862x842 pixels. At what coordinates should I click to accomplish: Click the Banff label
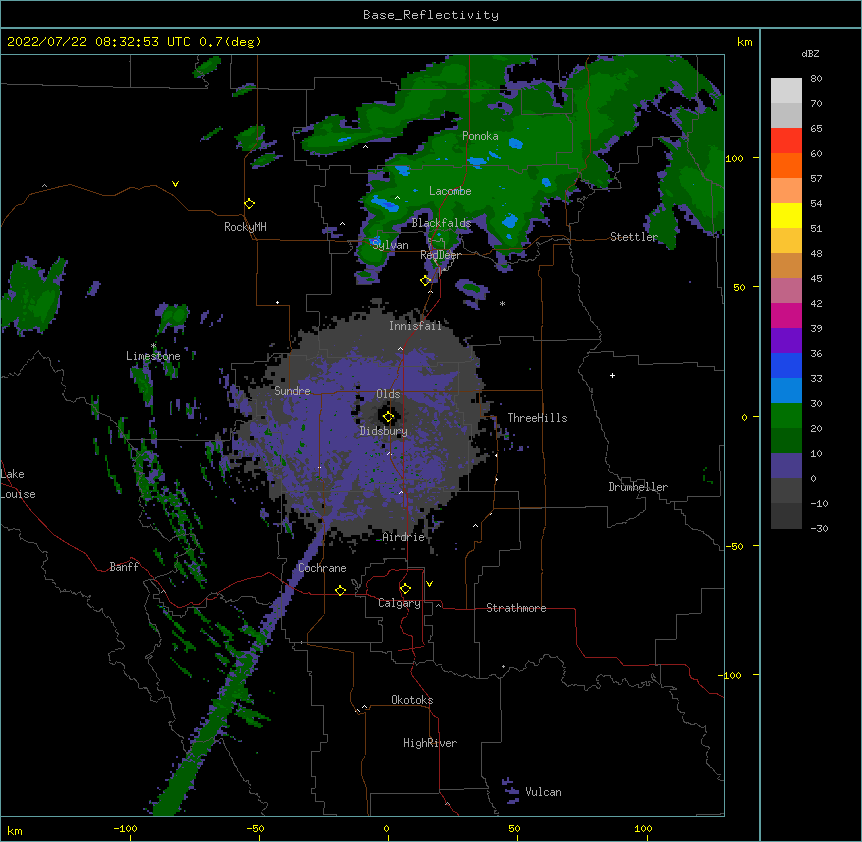pos(124,567)
